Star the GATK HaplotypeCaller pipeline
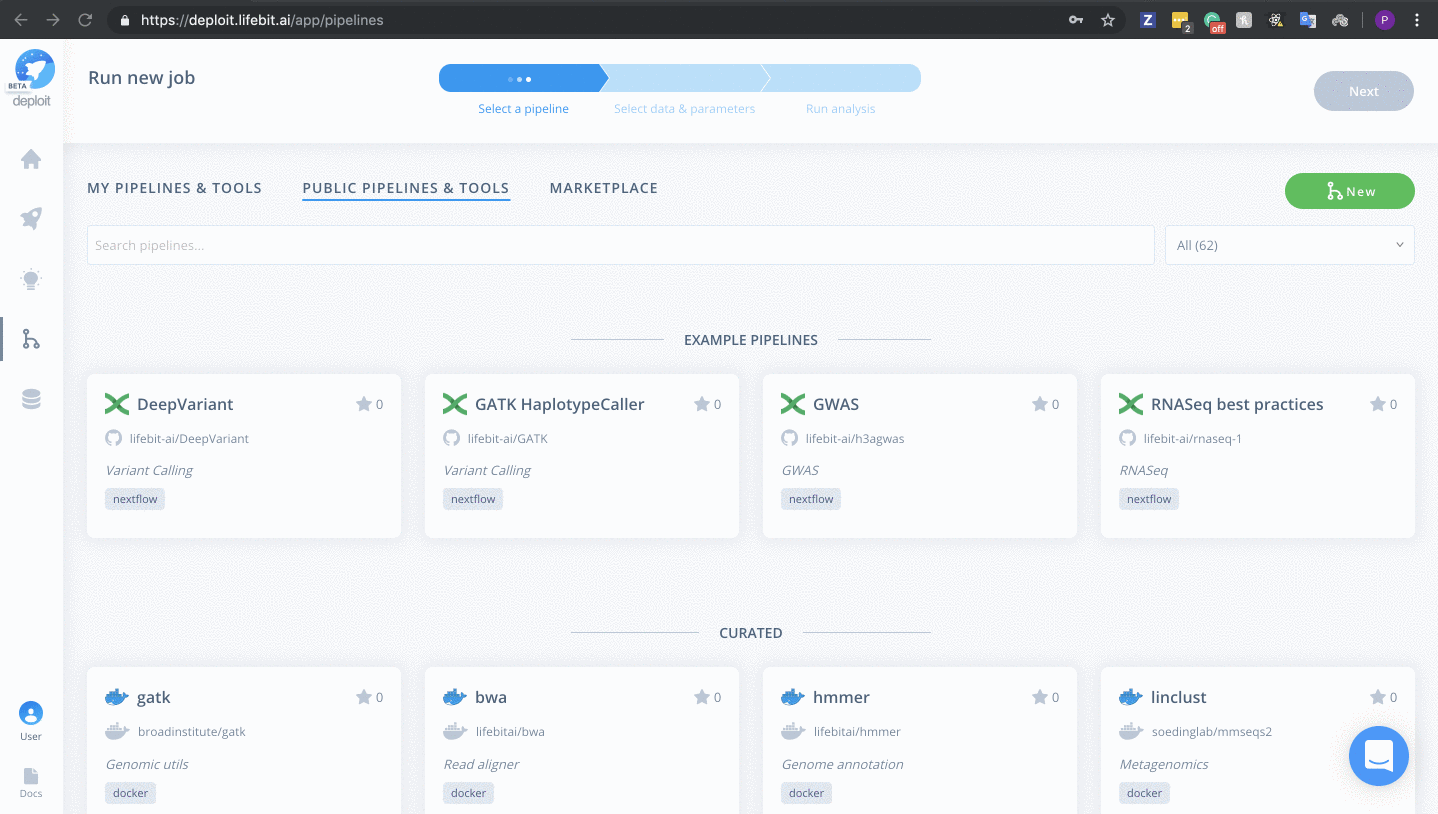The image size is (1438, 814). click(x=701, y=404)
